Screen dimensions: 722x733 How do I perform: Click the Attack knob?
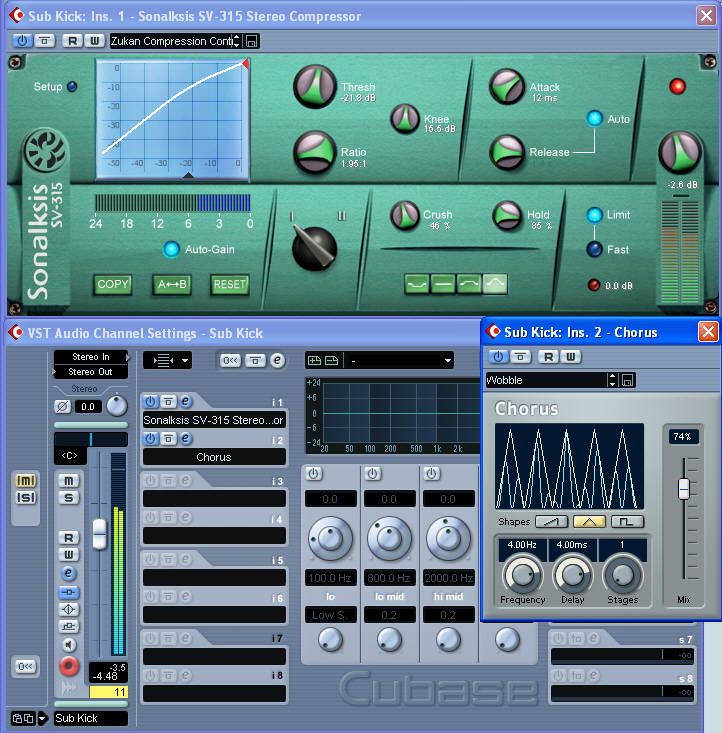pos(507,87)
